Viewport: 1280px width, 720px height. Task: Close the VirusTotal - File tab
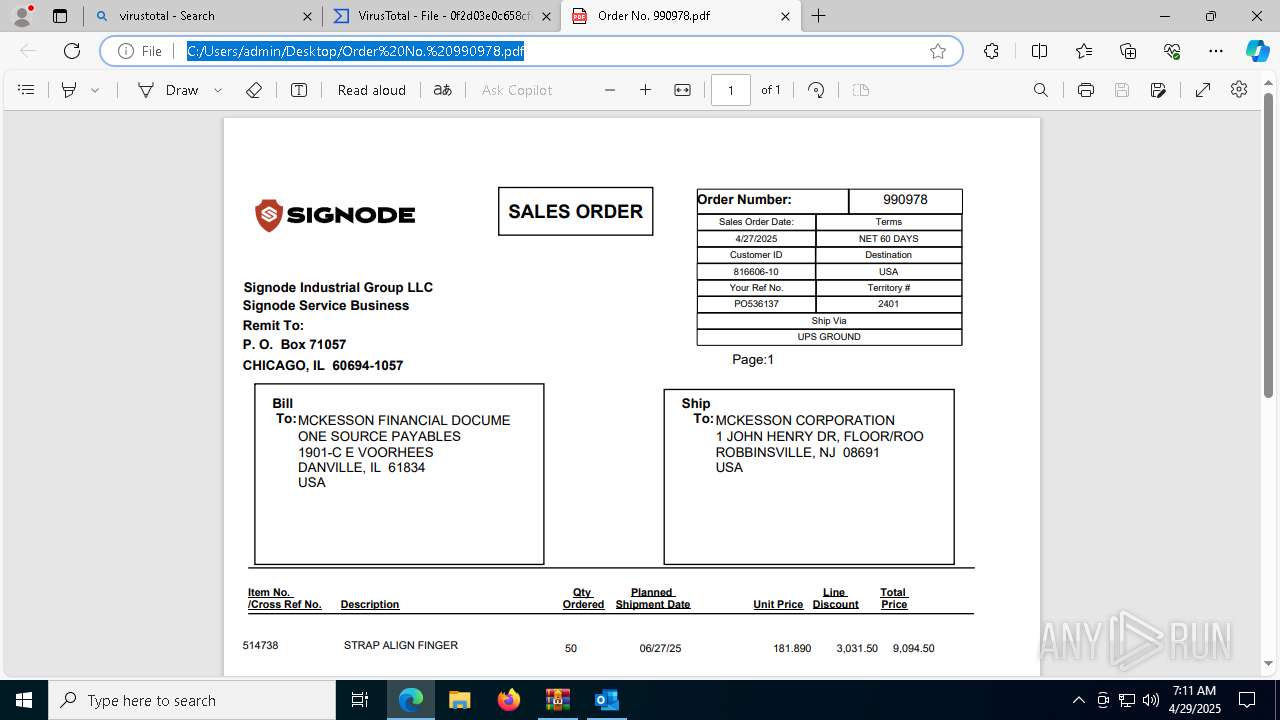(x=545, y=16)
